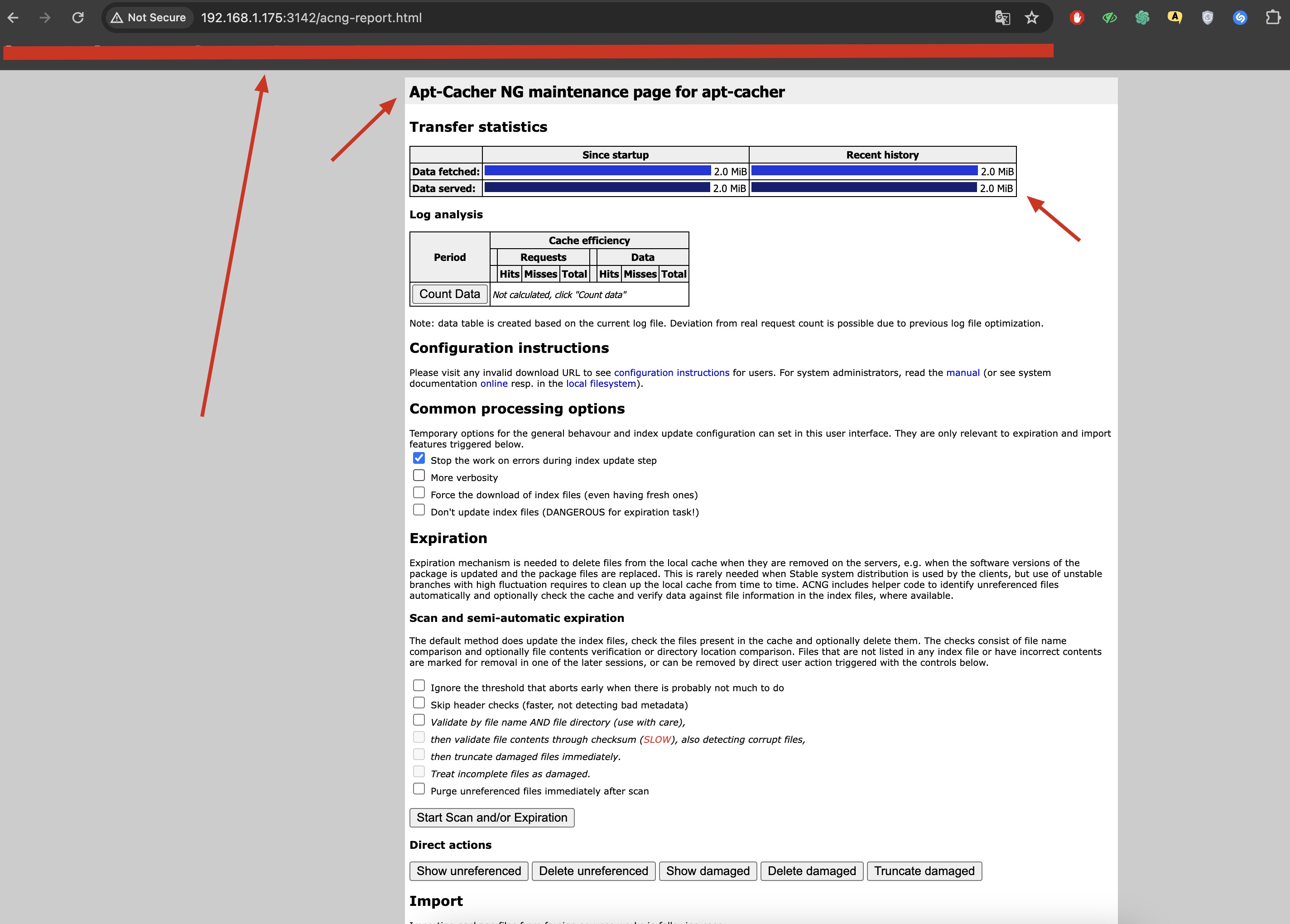The image size is (1290, 924).
Task: Click the Data served: row label
Action: point(446,188)
